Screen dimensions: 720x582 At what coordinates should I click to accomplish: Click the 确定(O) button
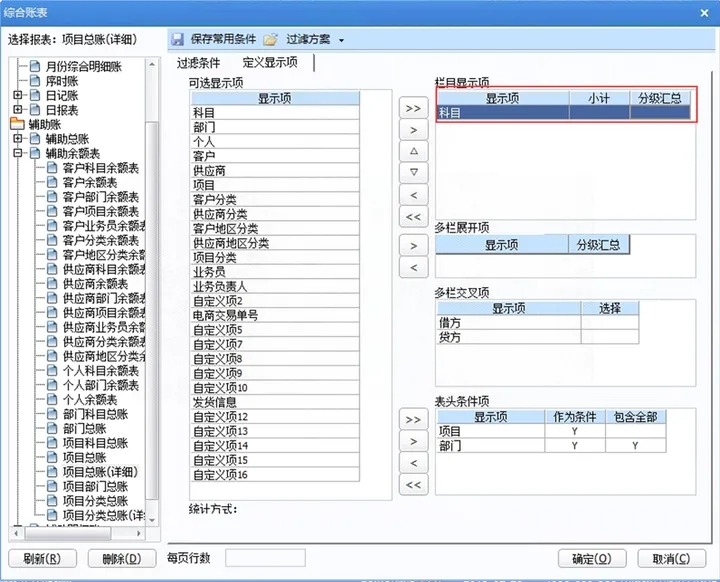(592, 559)
